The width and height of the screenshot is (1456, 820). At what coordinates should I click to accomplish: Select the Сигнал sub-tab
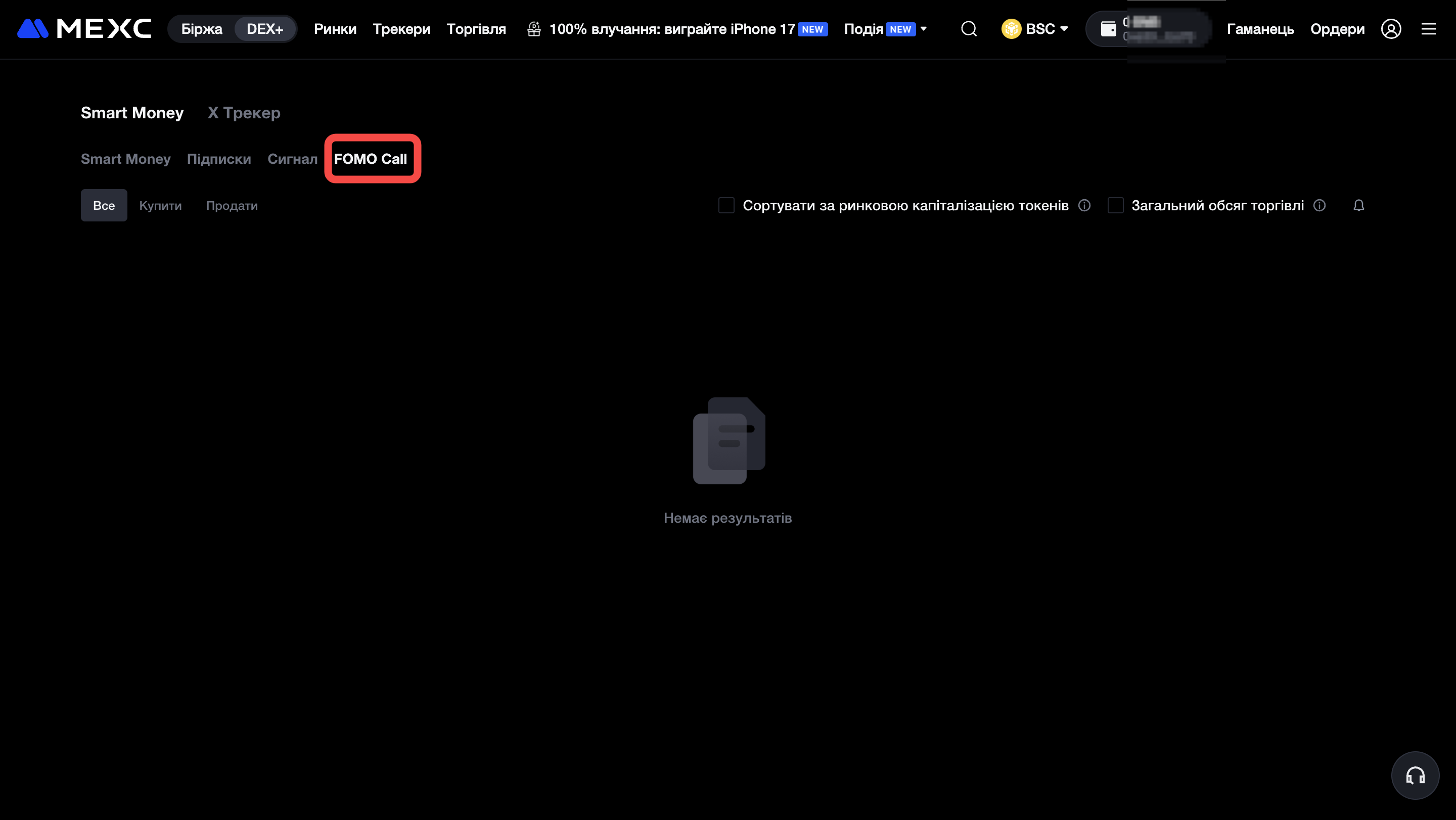point(292,159)
